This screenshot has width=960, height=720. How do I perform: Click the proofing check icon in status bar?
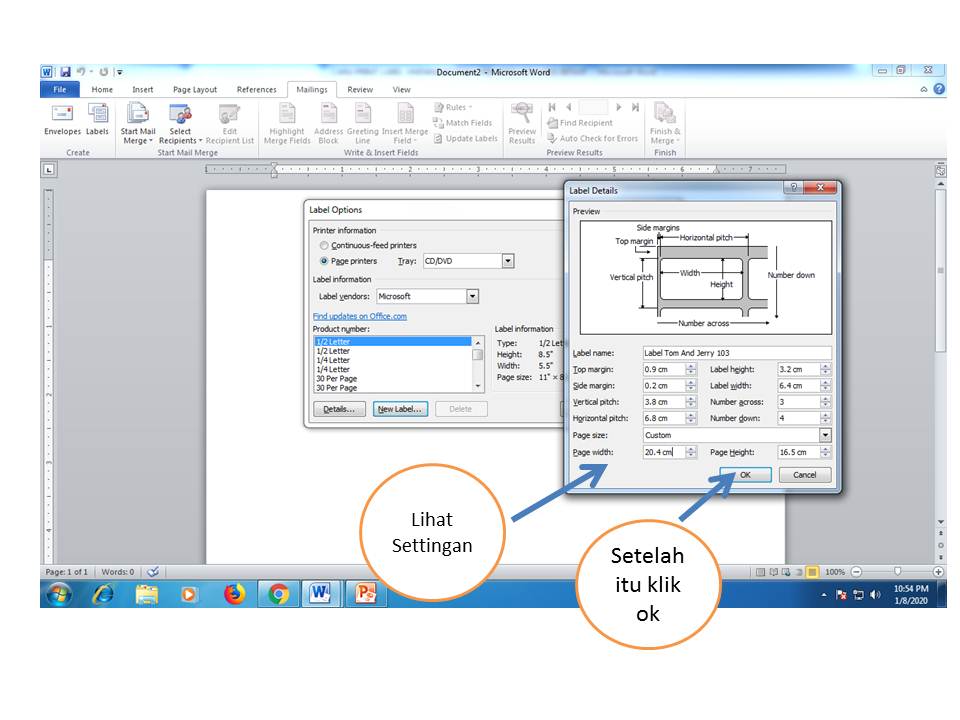point(153,572)
